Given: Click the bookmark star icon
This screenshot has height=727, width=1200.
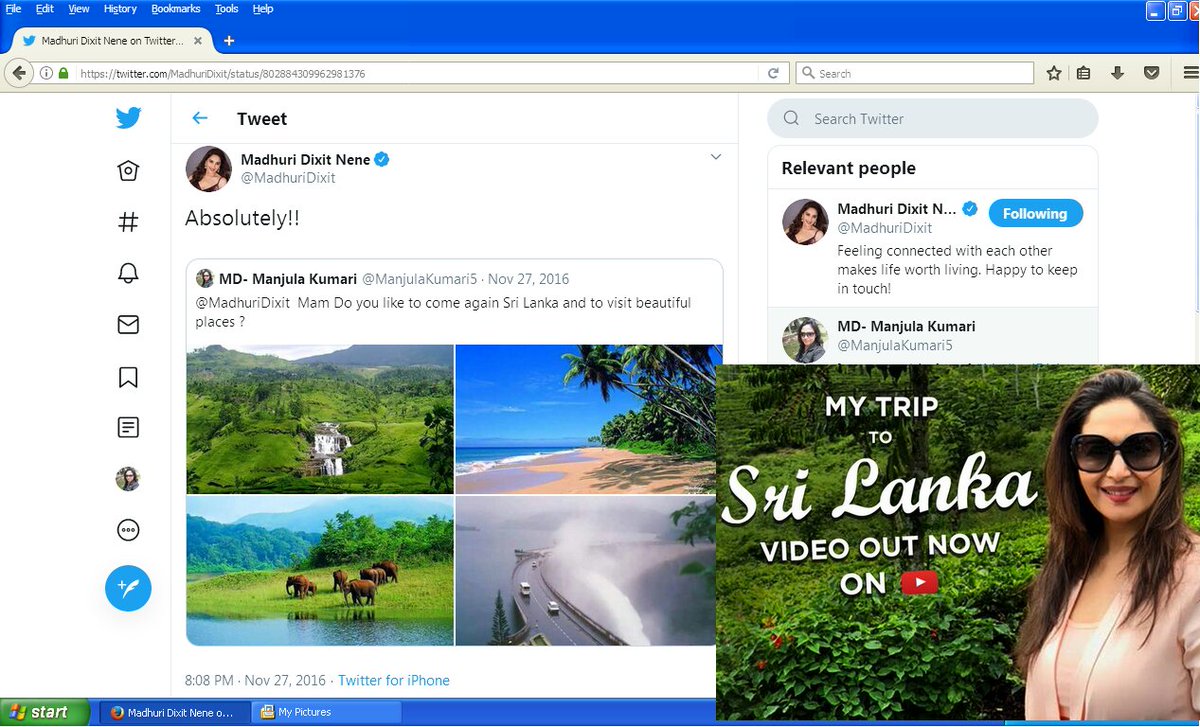Looking at the screenshot, I should tap(1054, 73).
